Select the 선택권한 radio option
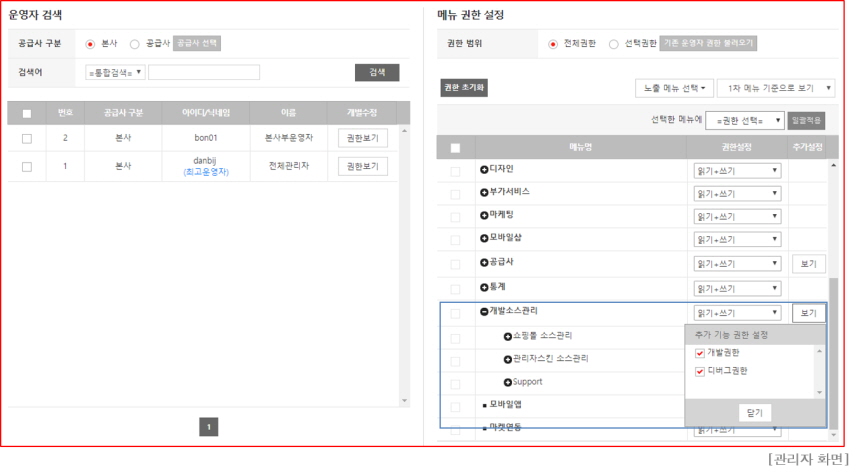 [x=614, y=44]
